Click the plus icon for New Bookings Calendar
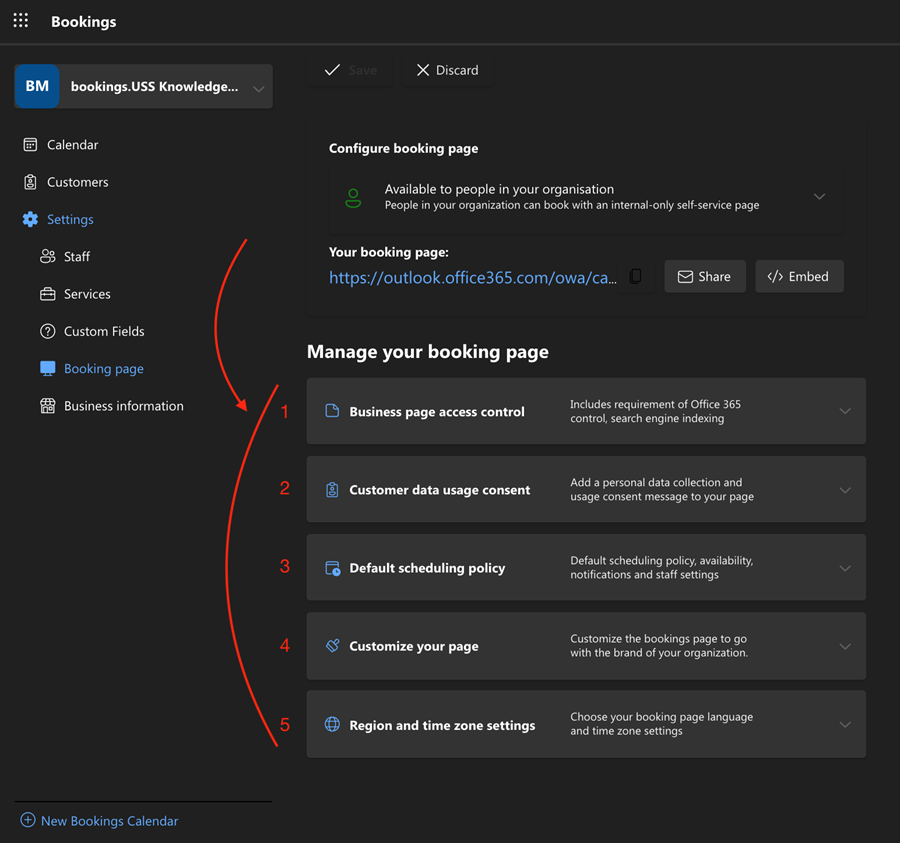This screenshot has width=900, height=843. 28,820
